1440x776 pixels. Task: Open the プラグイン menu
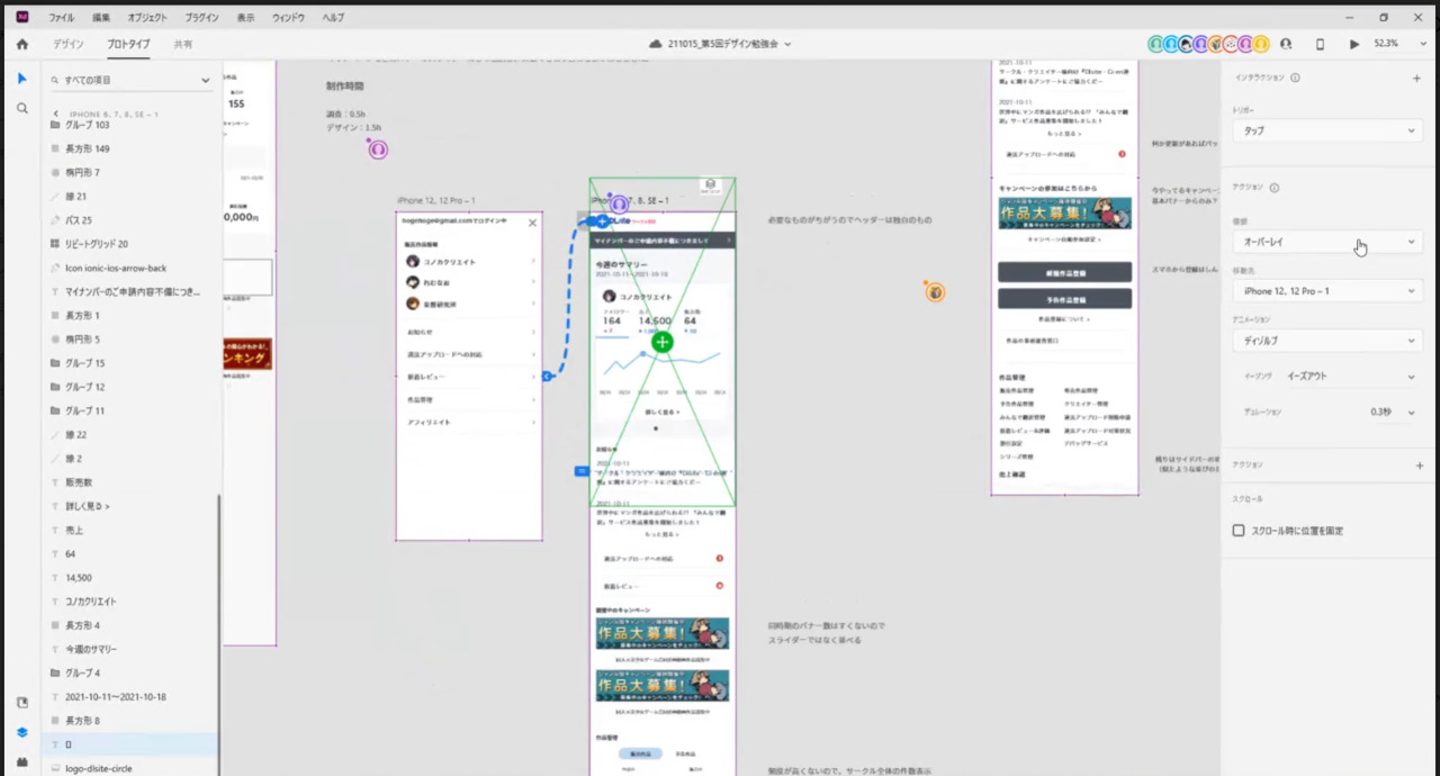coord(202,18)
